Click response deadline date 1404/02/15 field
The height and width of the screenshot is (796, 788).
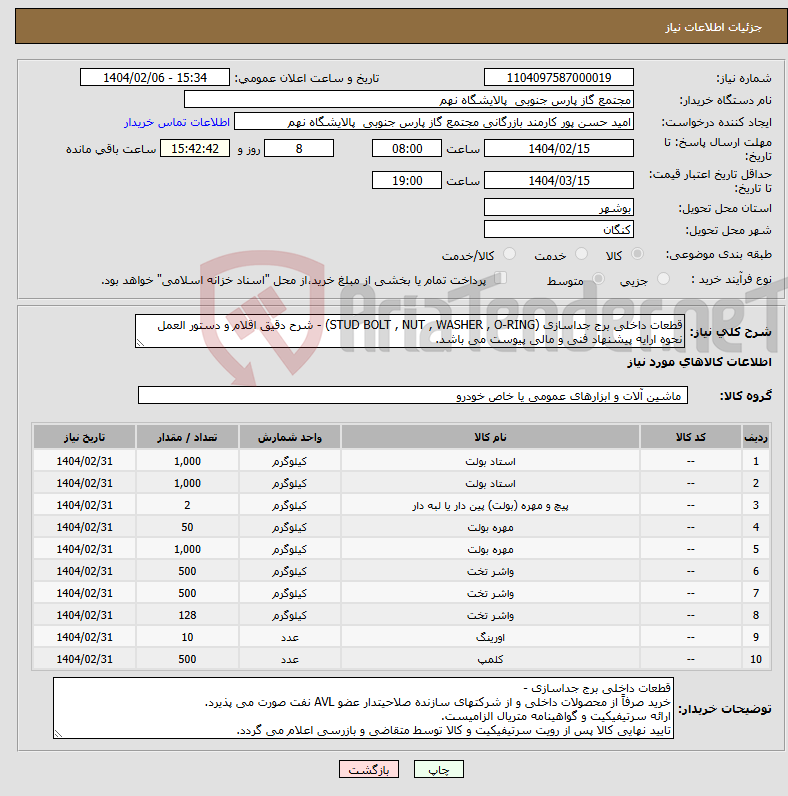click(x=559, y=148)
